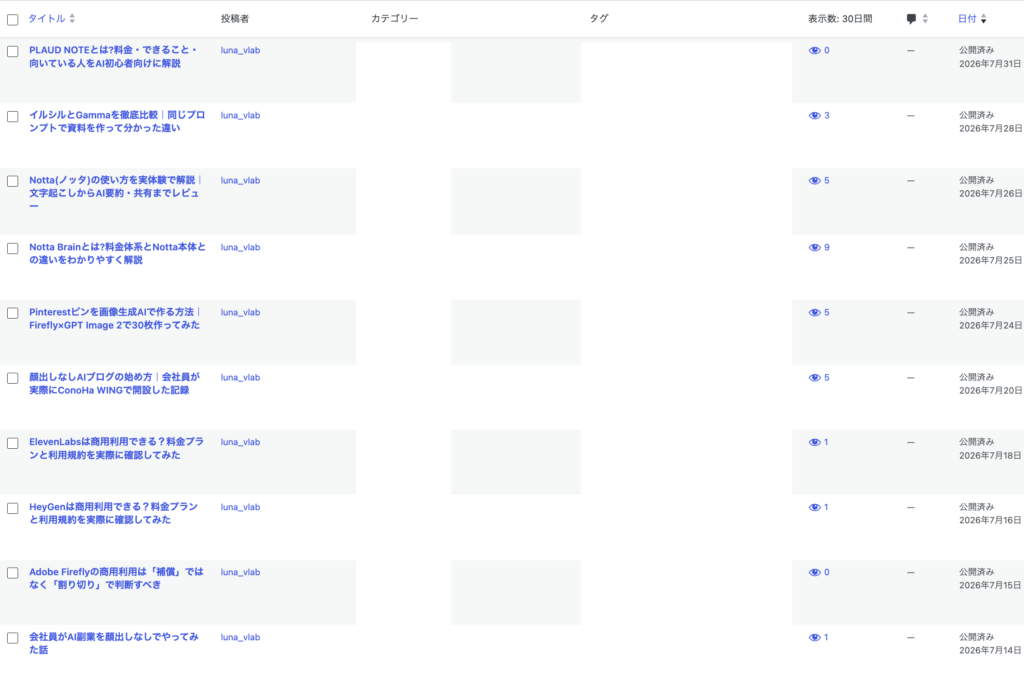The width and height of the screenshot is (1024, 676).
Task: Click views eye icon for HeyGen row
Action: [814, 507]
